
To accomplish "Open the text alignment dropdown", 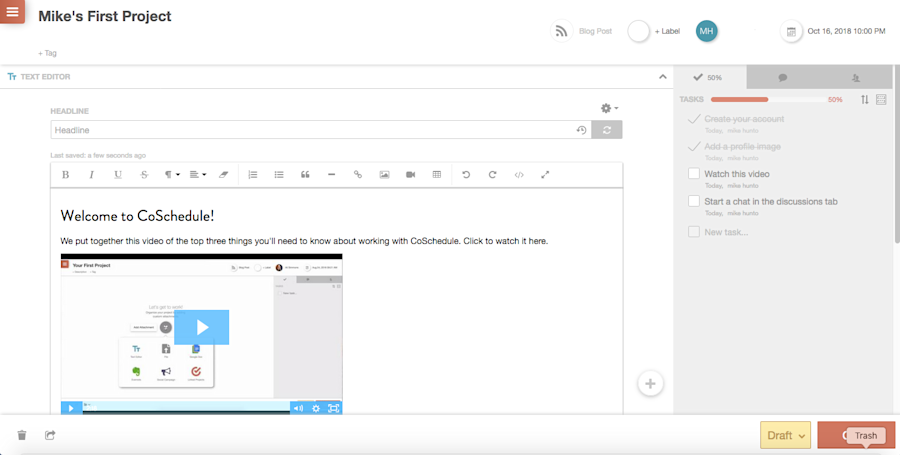I will click(x=198, y=174).
